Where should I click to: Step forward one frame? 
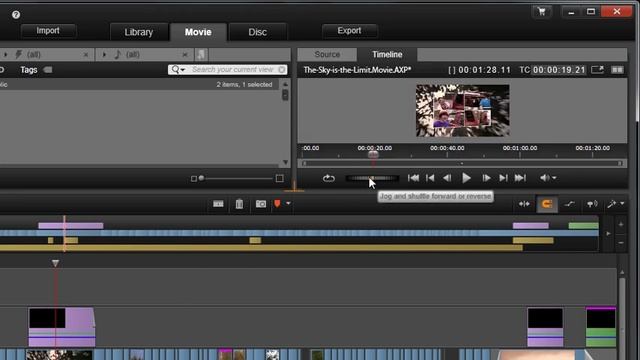click(x=486, y=178)
